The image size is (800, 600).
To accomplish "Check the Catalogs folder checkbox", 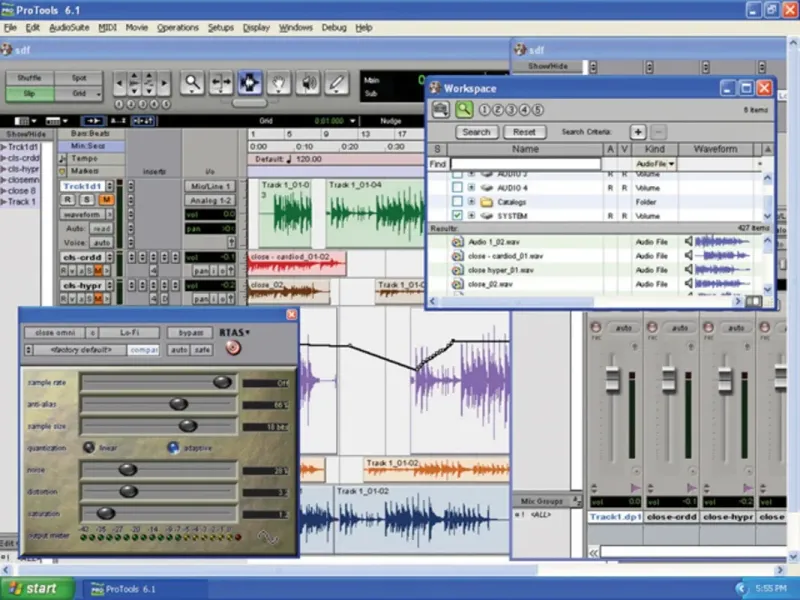I will tap(457, 201).
